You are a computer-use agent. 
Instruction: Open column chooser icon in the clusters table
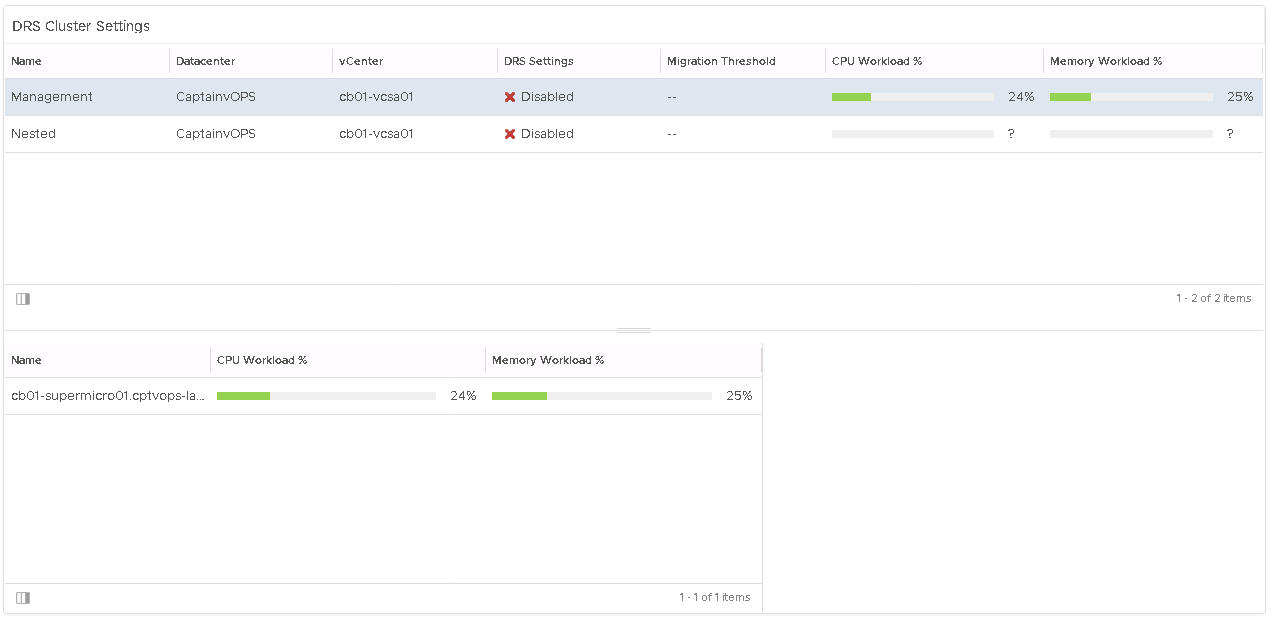23,299
